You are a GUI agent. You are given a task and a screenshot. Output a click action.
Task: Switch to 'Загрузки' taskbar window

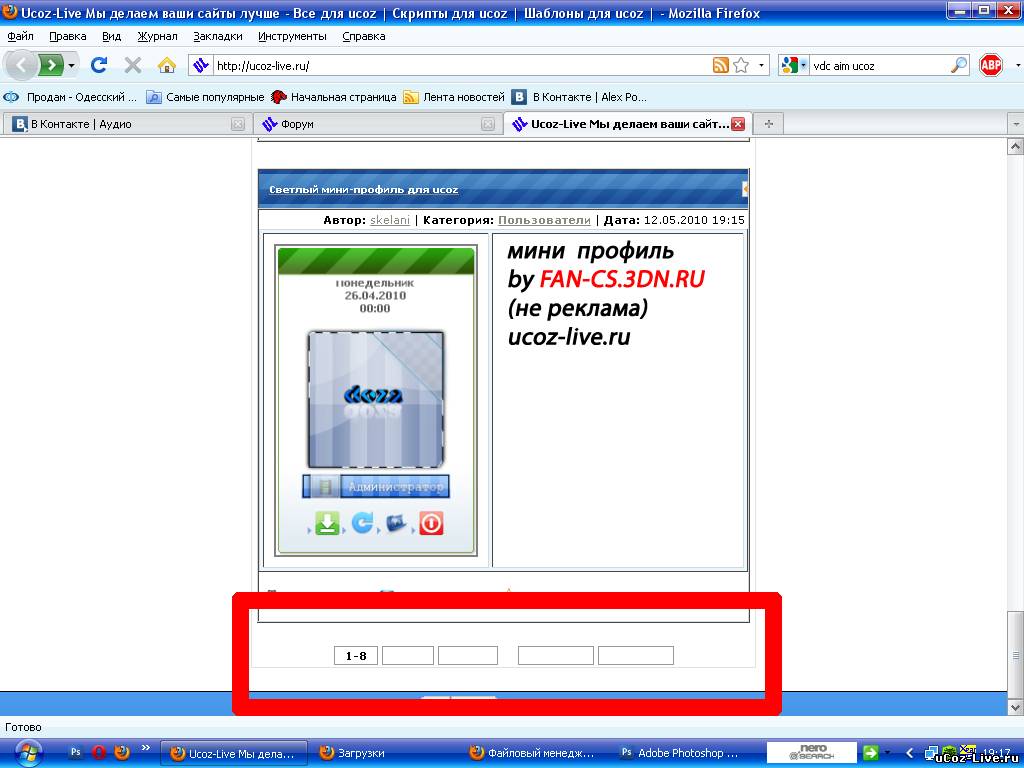[x=386, y=753]
